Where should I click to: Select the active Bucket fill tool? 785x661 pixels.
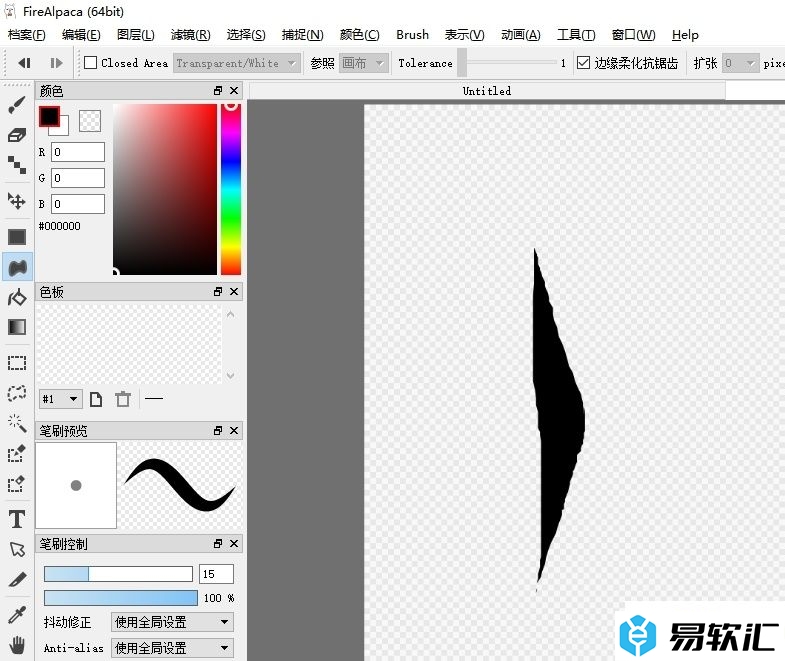17,267
